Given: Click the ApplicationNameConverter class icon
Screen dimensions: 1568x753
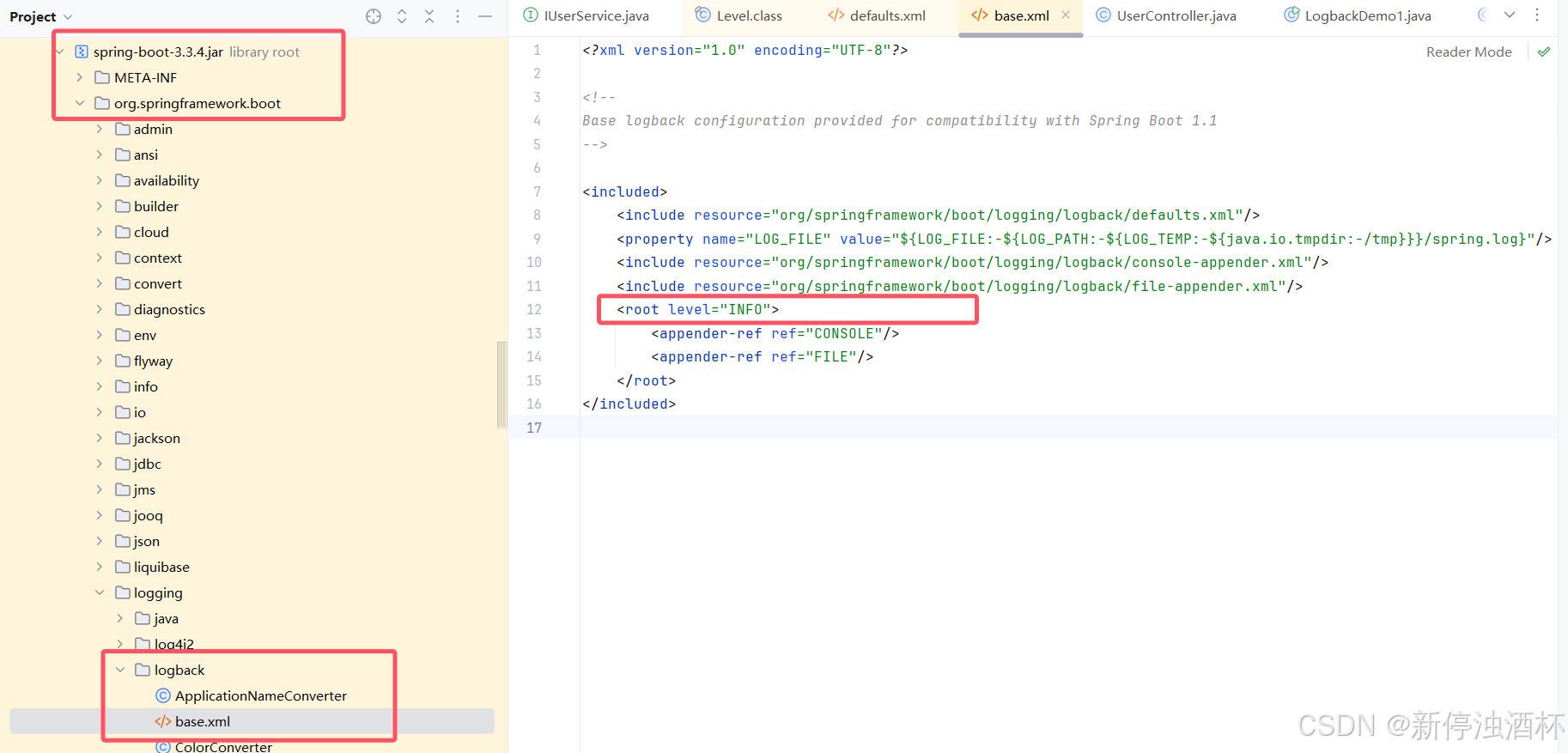Looking at the screenshot, I should (x=163, y=695).
